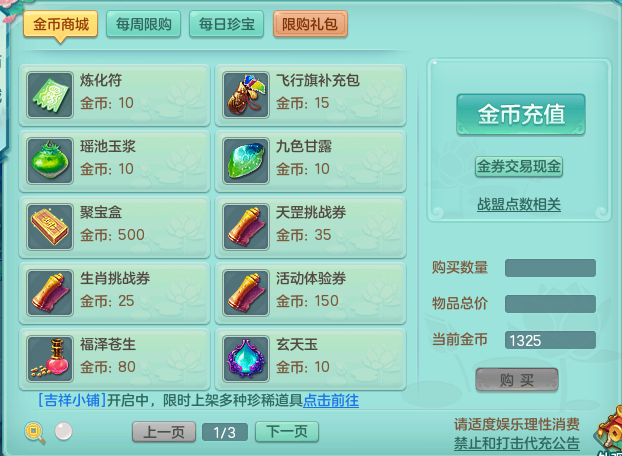Click the 购买数量 quantity input field
Viewport: 622px width, 456px height.
(x=550, y=268)
